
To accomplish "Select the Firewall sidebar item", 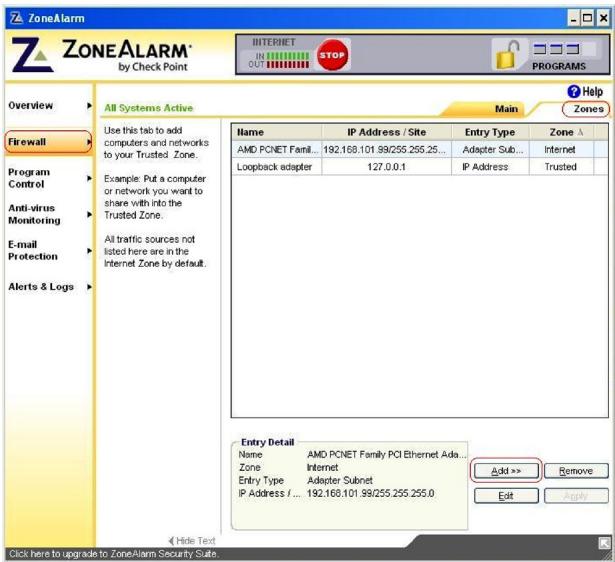I will [48, 142].
